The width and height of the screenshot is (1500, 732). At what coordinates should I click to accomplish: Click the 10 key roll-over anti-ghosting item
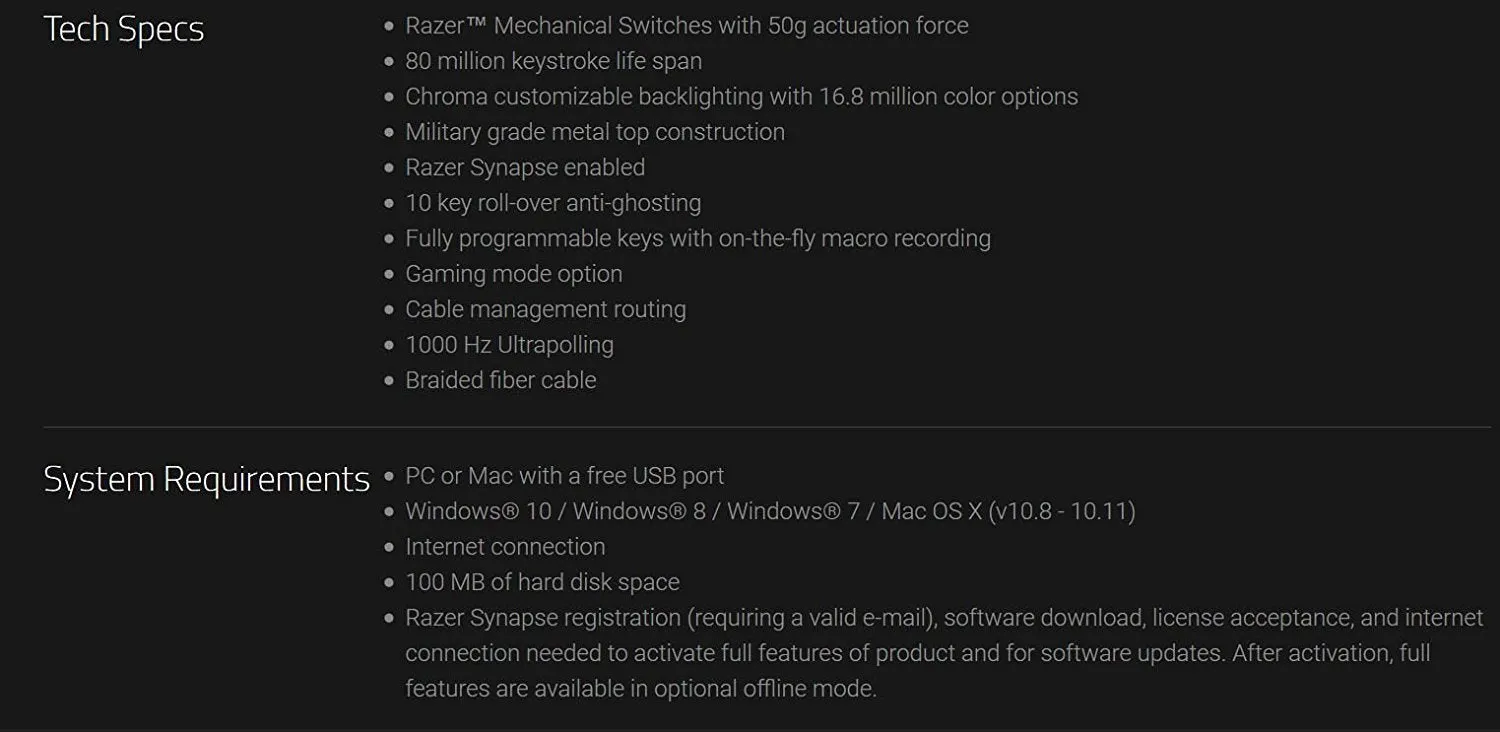point(553,203)
